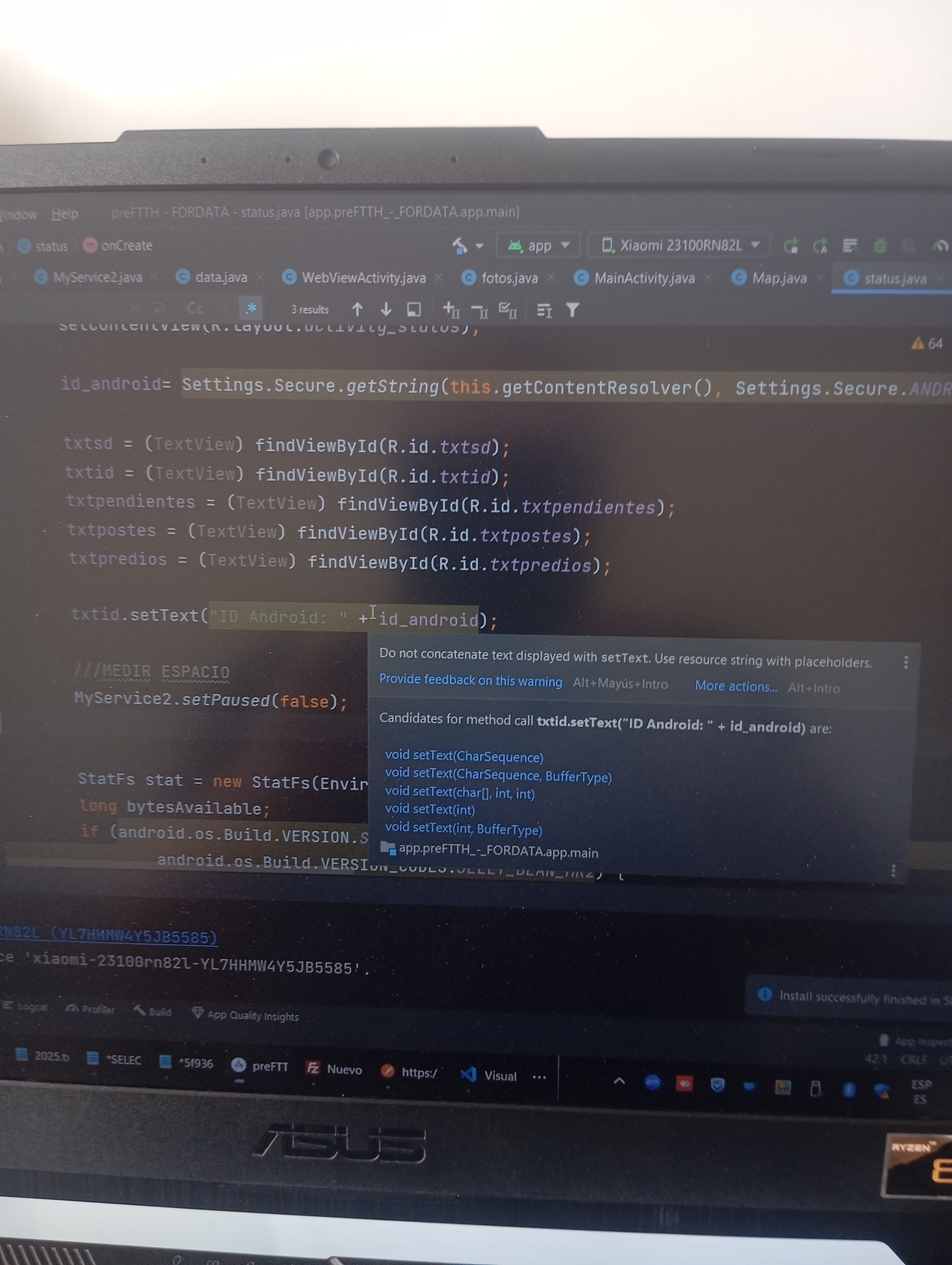Go to previous search occurrence arrow
This screenshot has height=1265, width=952.
[x=358, y=309]
